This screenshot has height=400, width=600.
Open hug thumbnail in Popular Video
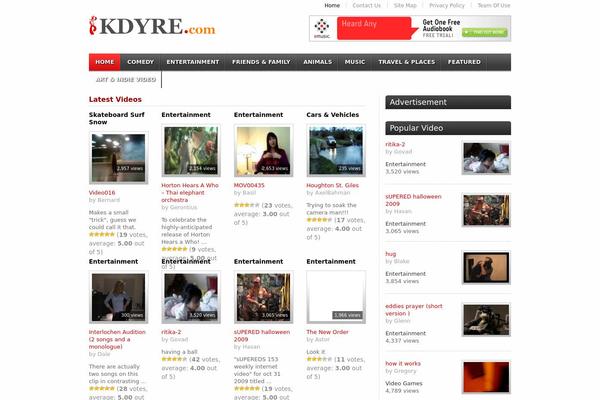point(486,267)
